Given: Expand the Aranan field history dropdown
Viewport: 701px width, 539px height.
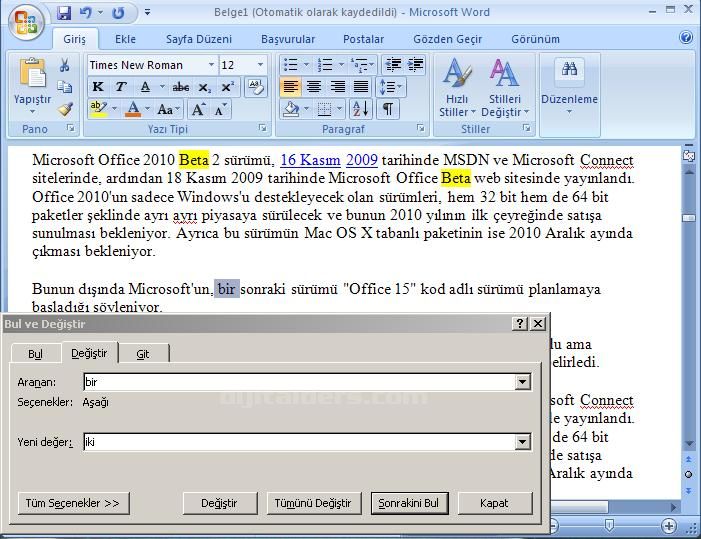Looking at the screenshot, I should [522, 382].
